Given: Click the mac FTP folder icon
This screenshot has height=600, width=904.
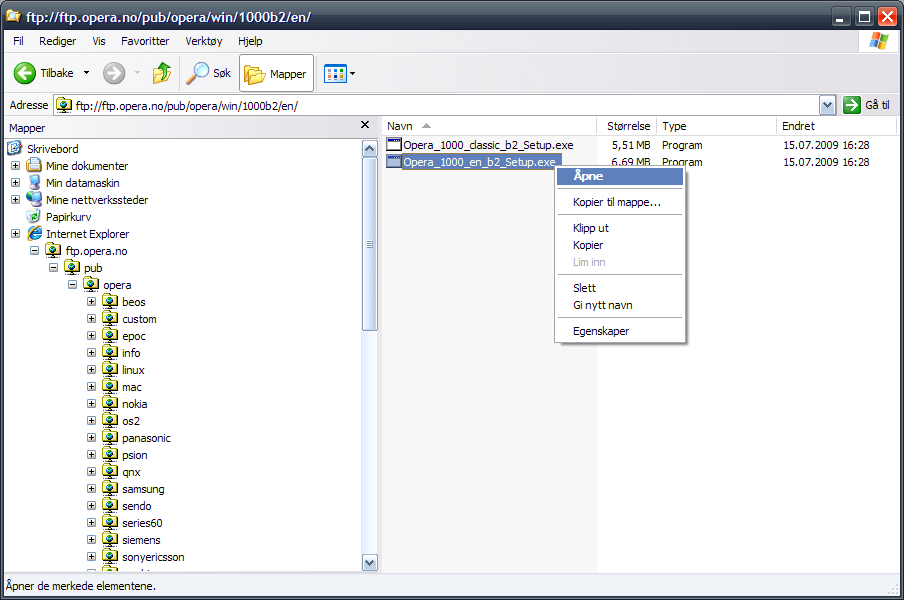Looking at the screenshot, I should 110,386.
